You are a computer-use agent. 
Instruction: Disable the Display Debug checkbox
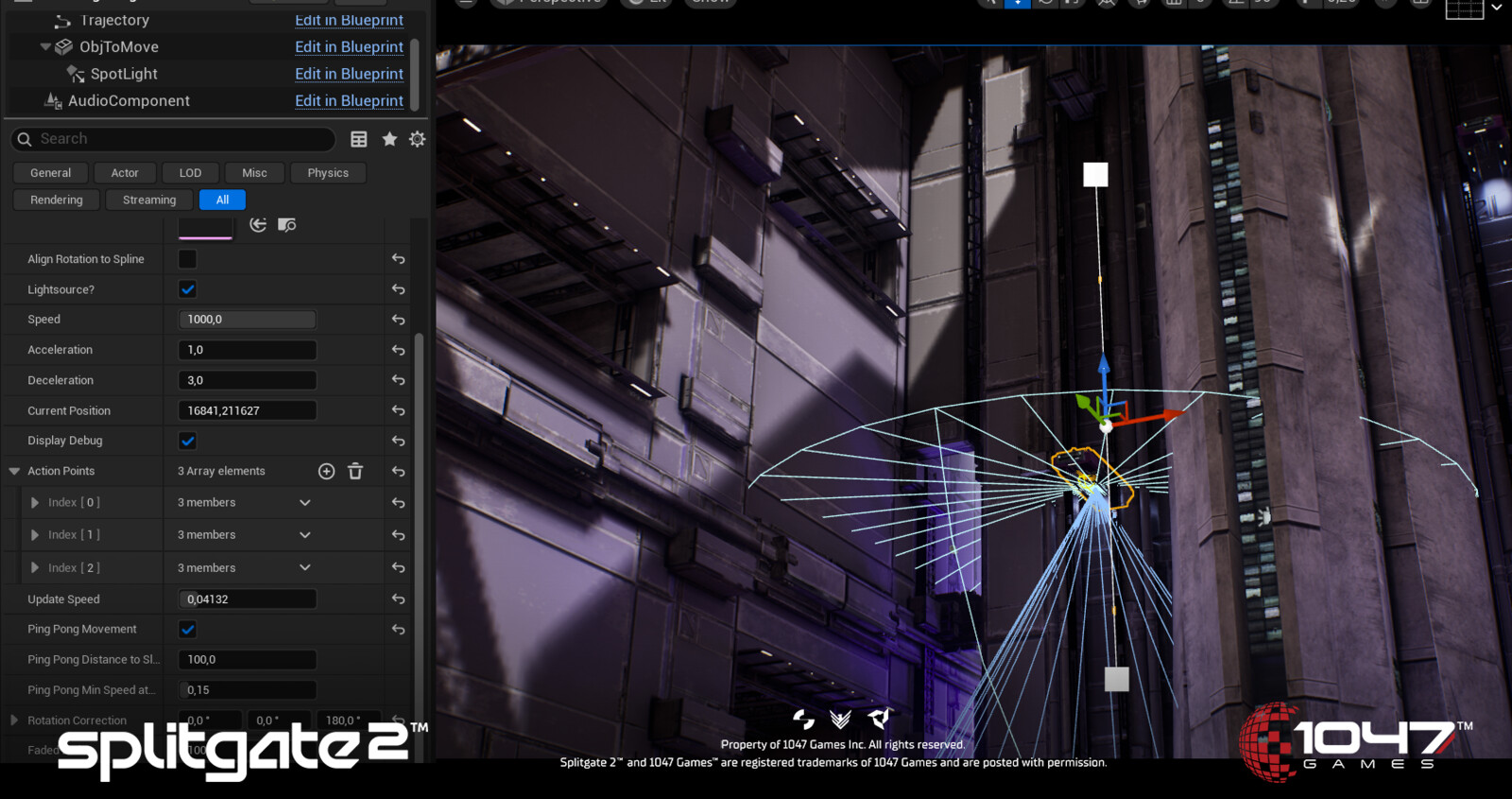coord(187,441)
